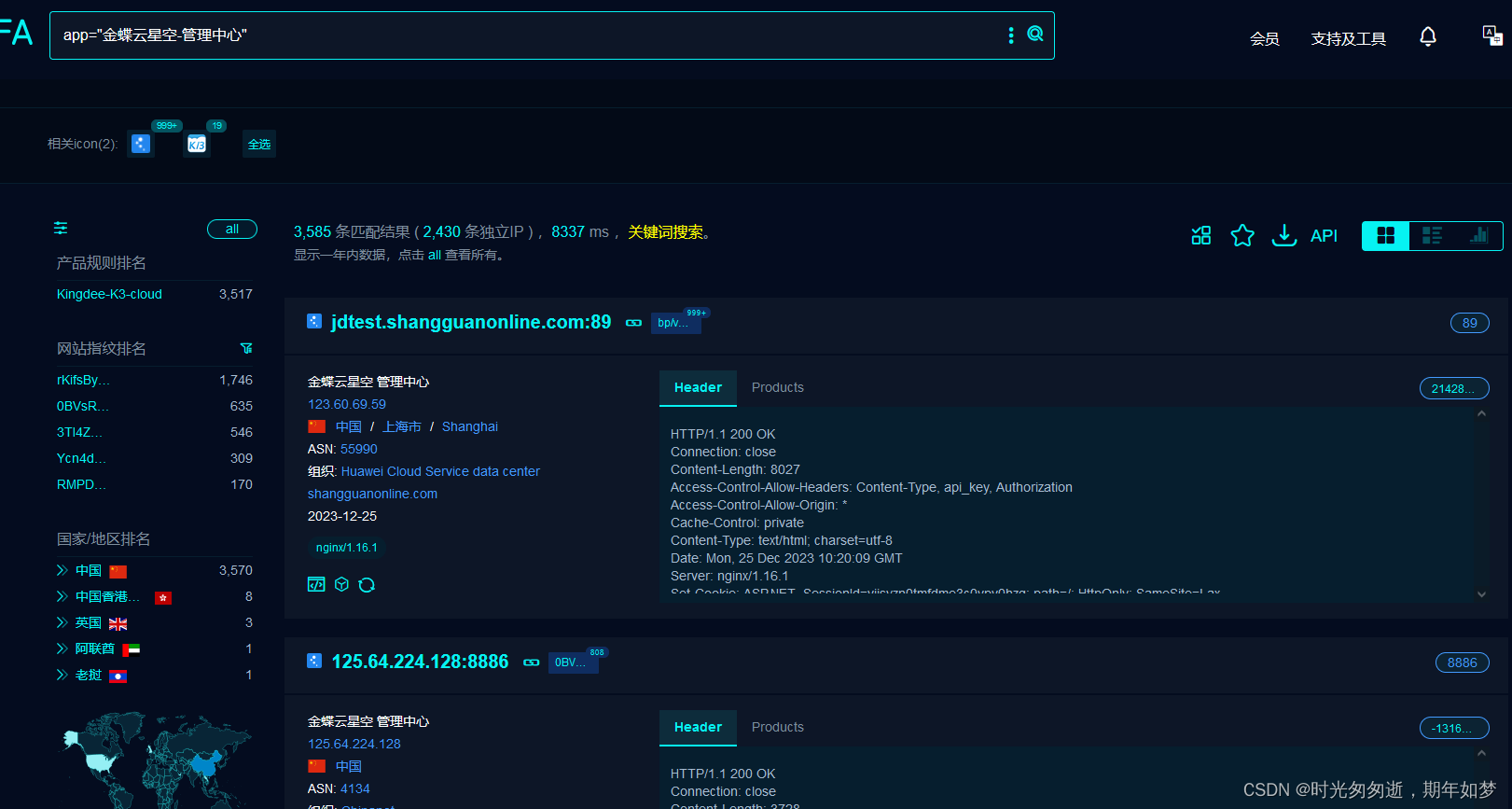Screen dimensions: 1512x809
Task: Click the search magnifier icon in query bar
Action: (1035, 35)
